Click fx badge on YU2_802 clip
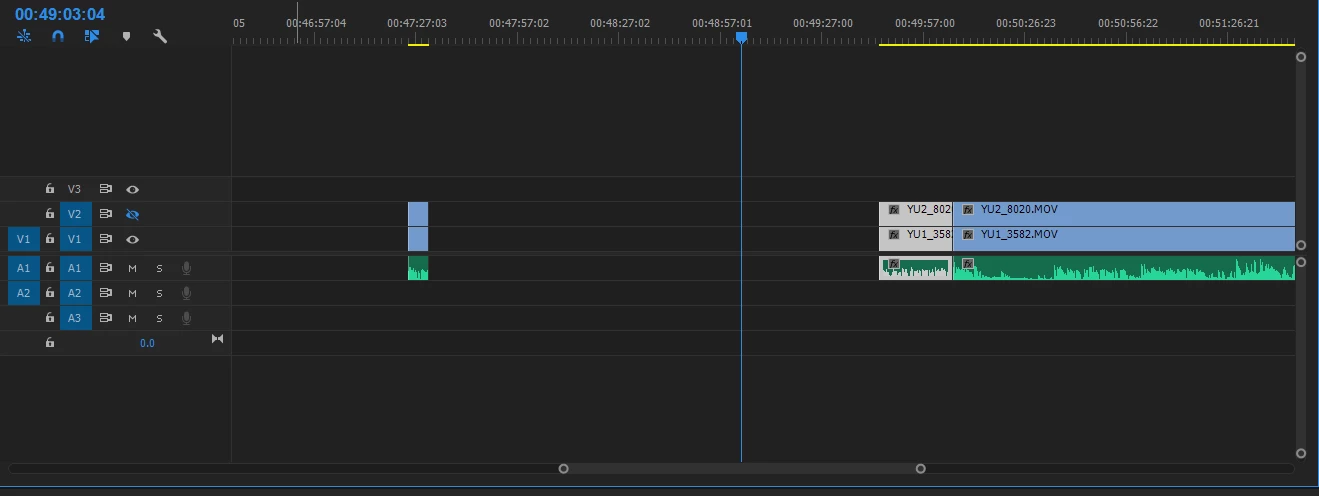 point(894,210)
